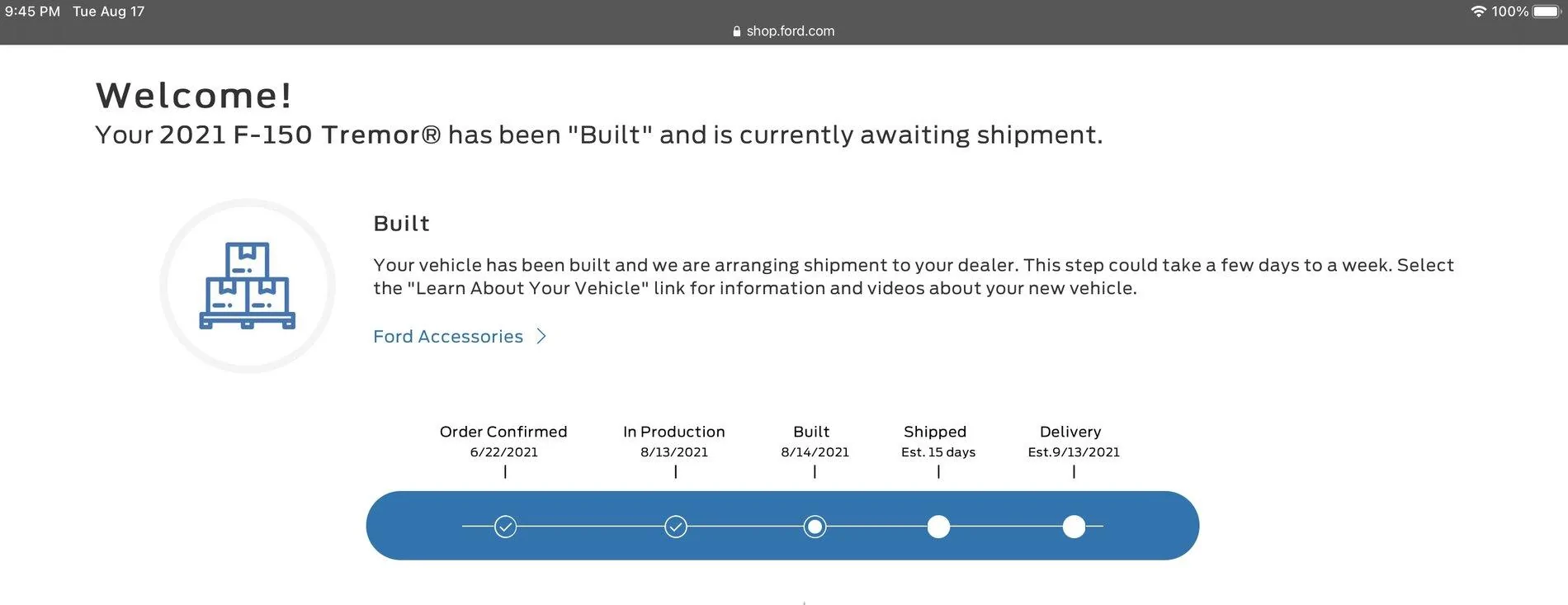
Task: Click the chevron next to Ford Accessories
Action: pos(541,337)
